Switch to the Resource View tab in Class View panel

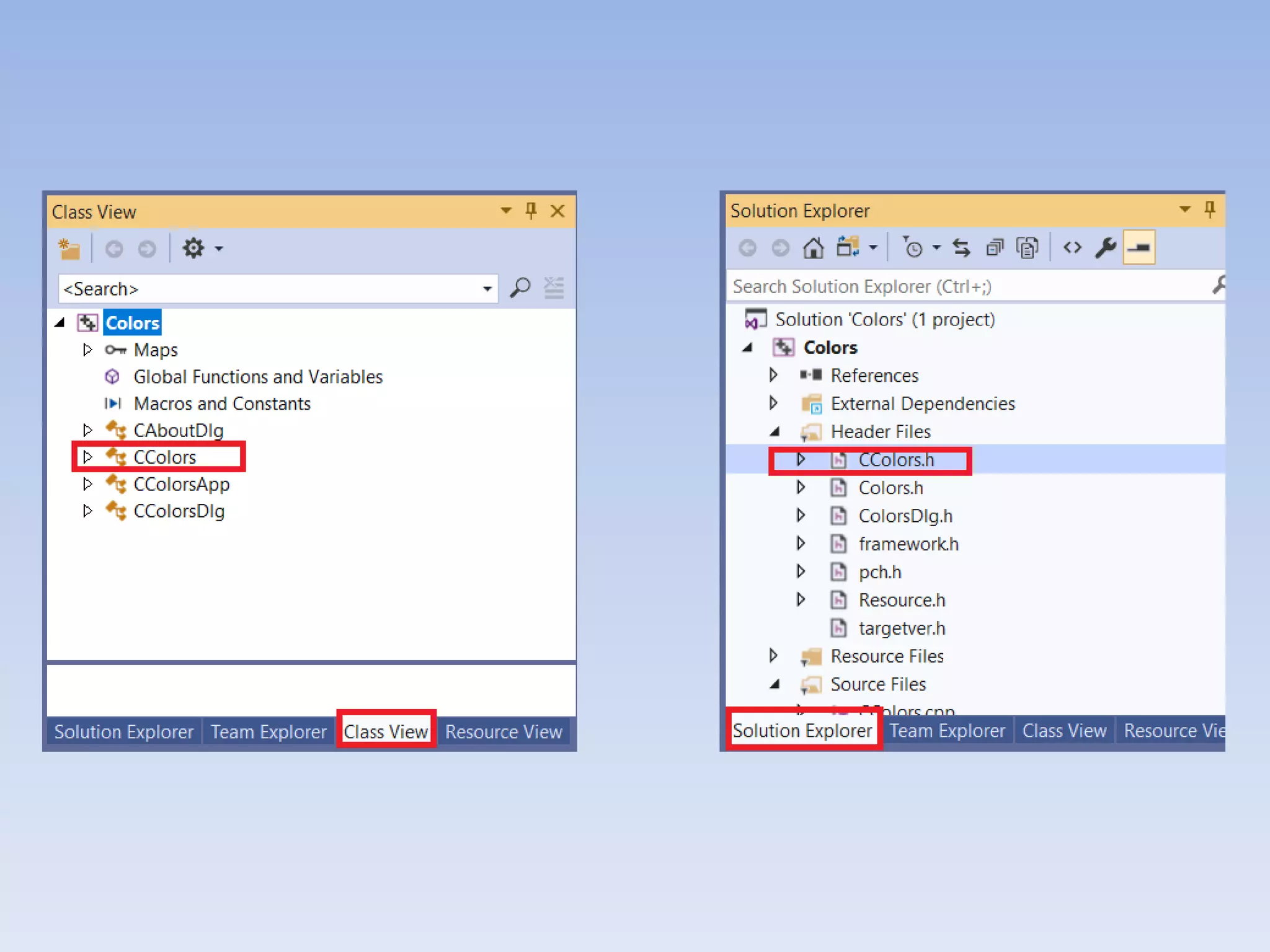(x=503, y=732)
